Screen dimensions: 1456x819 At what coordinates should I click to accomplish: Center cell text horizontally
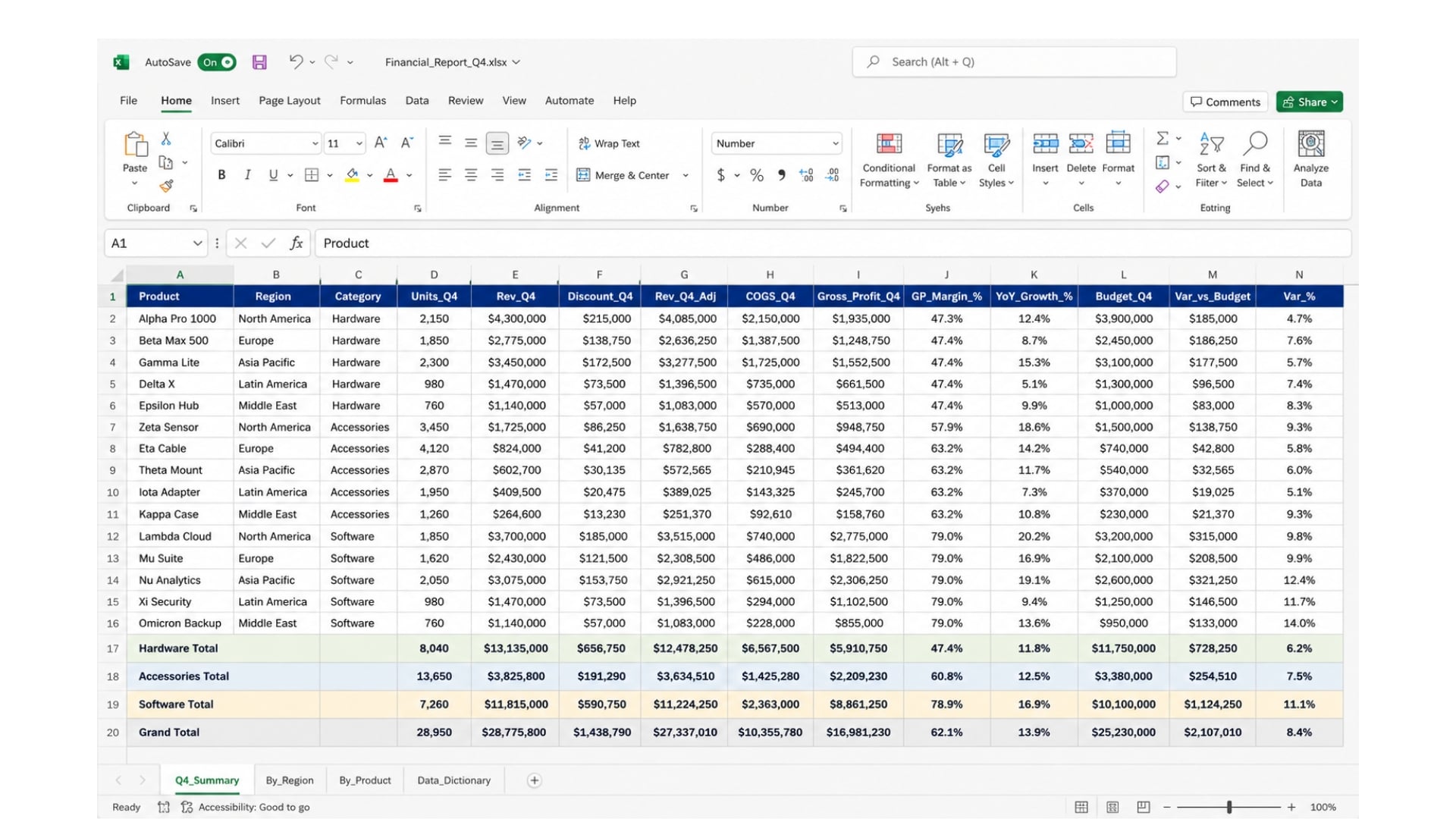pos(471,175)
